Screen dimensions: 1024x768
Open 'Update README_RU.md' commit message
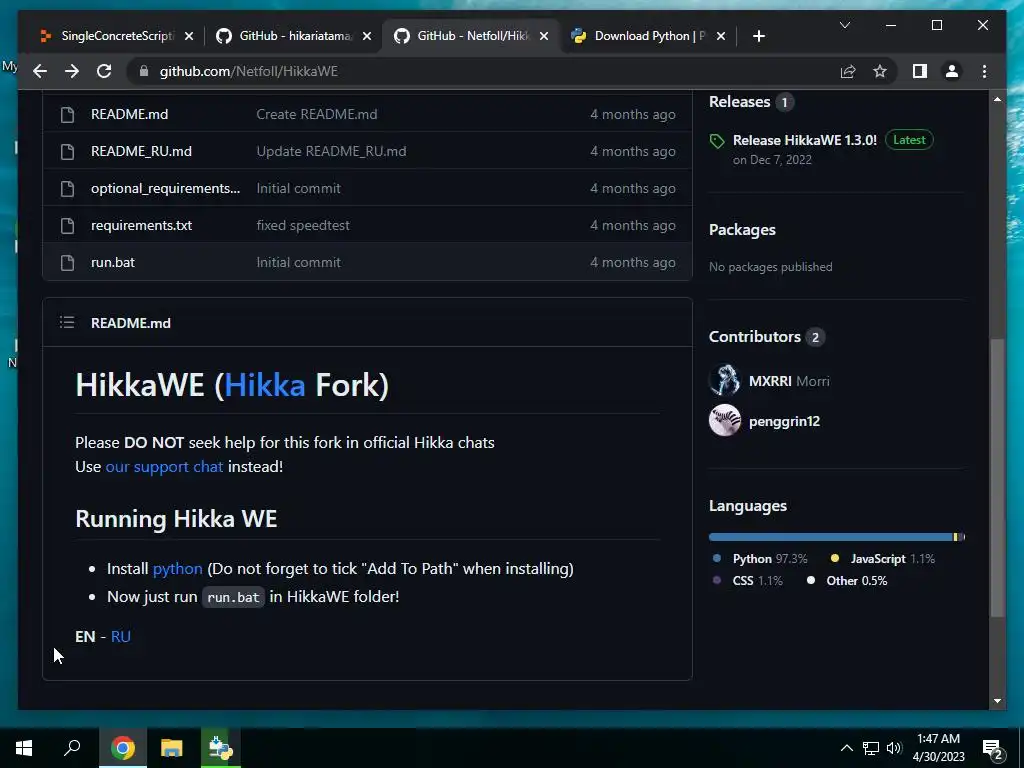[x=331, y=152]
